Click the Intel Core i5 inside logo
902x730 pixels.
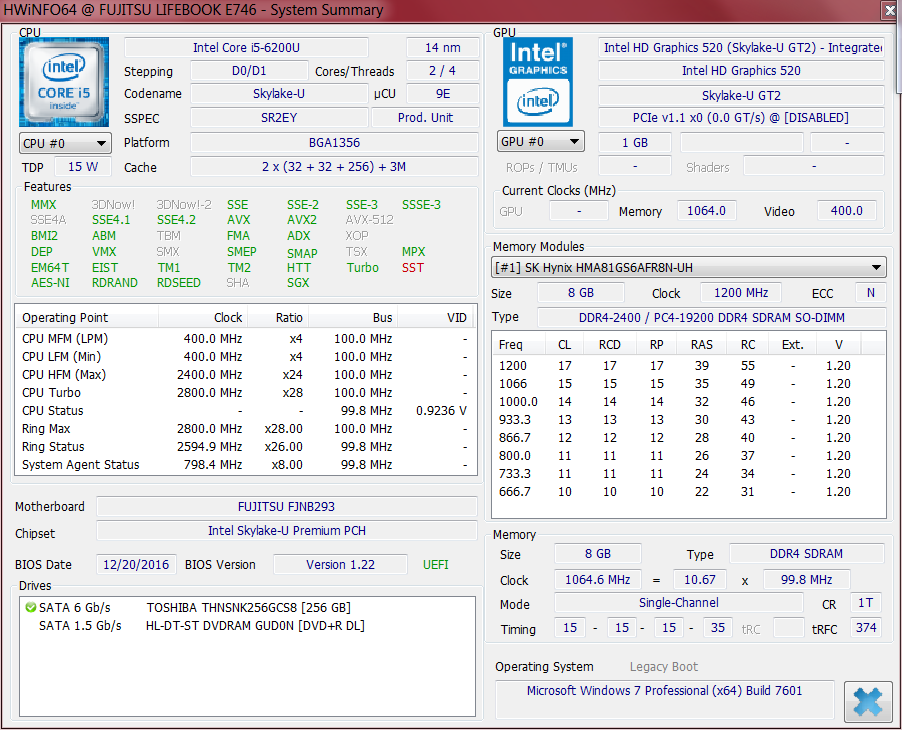[64, 82]
